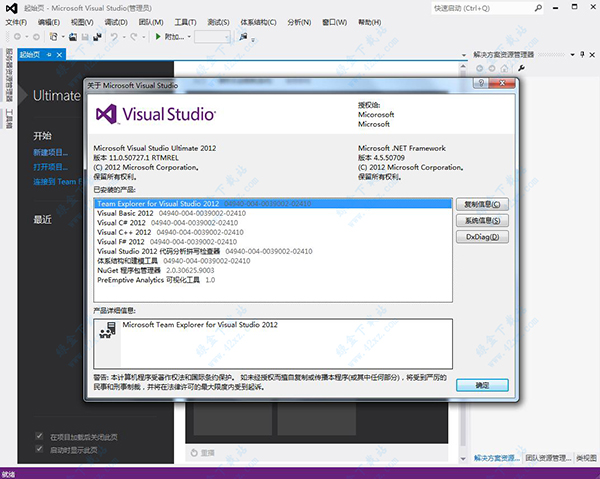This screenshot has width=600, height=479.
Task: Click the refresh icon beside 重播
Action: click(x=194, y=453)
